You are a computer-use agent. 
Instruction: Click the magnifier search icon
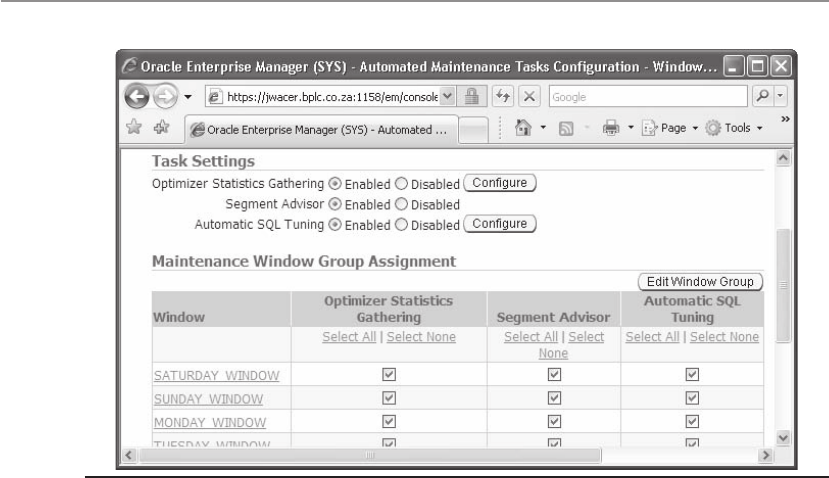[x=762, y=96]
